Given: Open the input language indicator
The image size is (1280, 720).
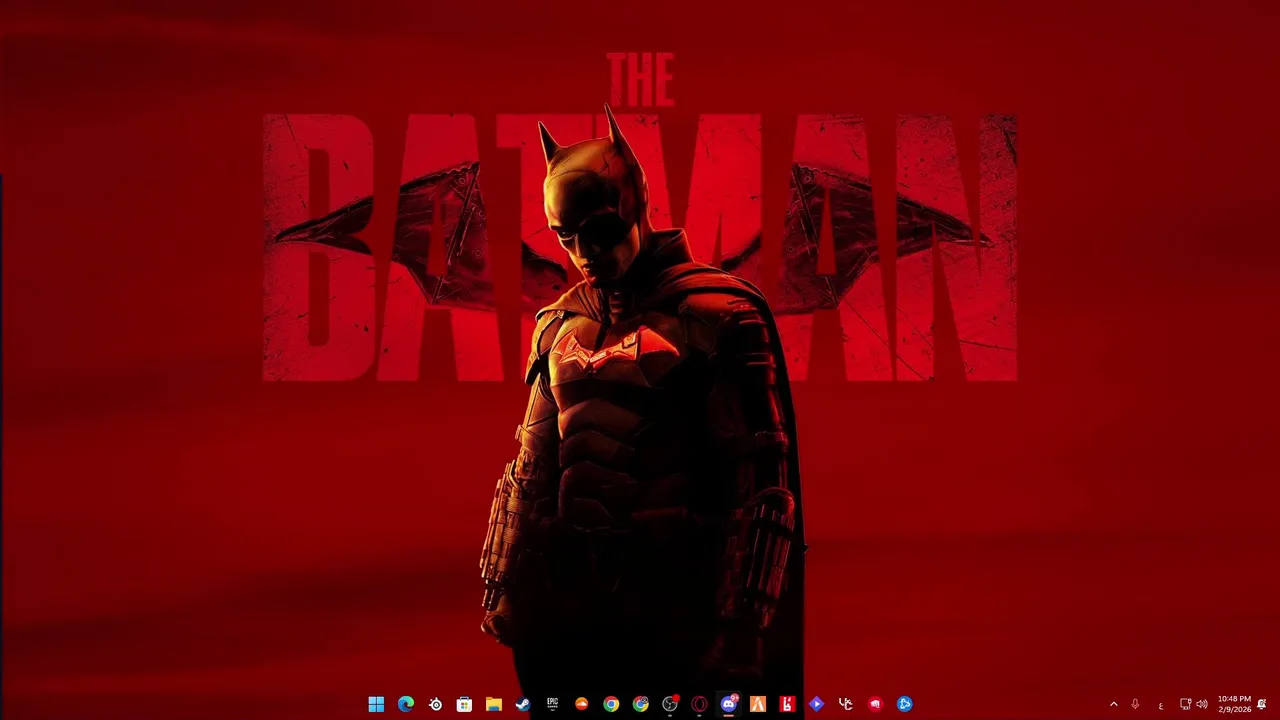Looking at the screenshot, I should click(1161, 705).
